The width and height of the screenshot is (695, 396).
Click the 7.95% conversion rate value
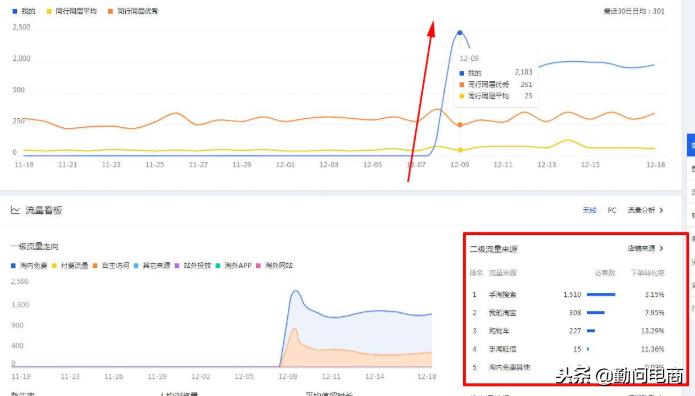(654, 313)
